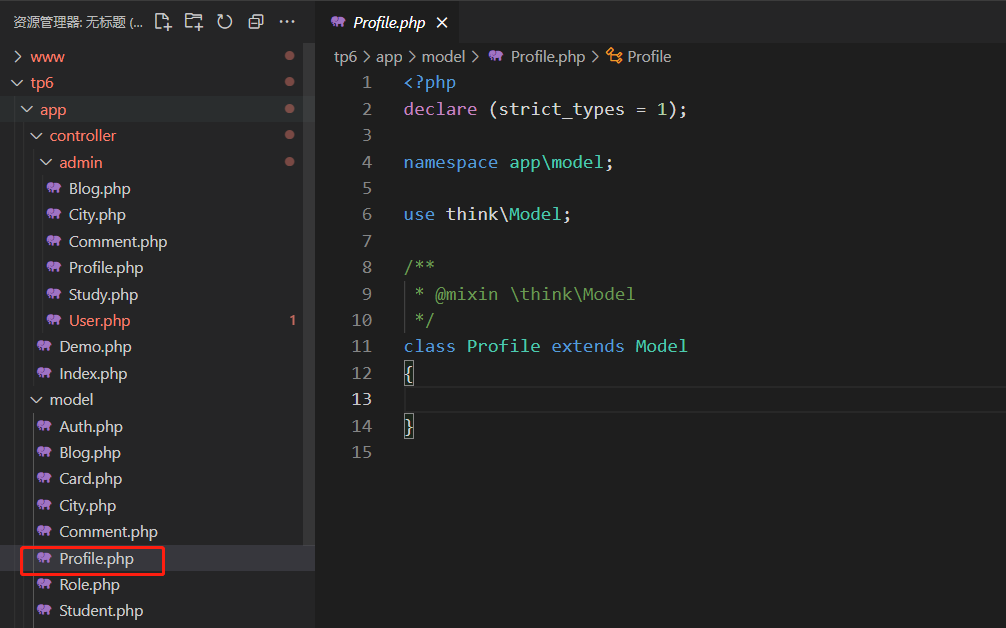Open Blog.php in model folder

pyautogui.click(x=90, y=453)
